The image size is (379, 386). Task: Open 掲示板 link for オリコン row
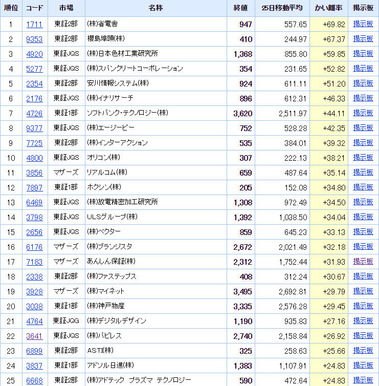(363, 157)
